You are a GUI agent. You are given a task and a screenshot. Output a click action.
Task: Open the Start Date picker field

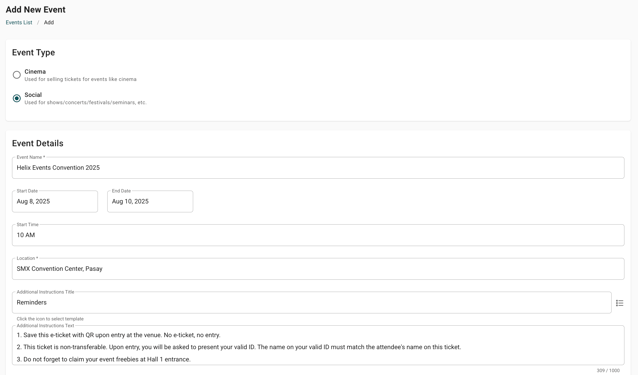tap(55, 201)
